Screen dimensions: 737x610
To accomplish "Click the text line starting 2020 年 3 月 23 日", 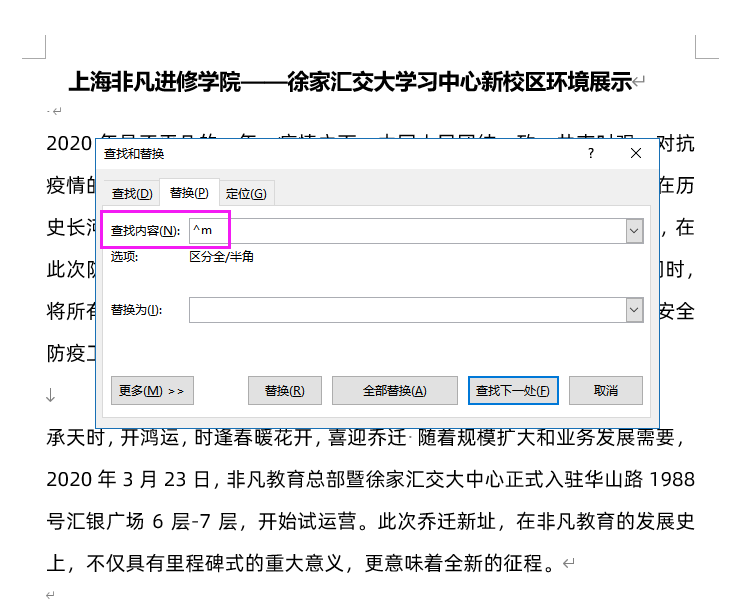I will 370,479.
